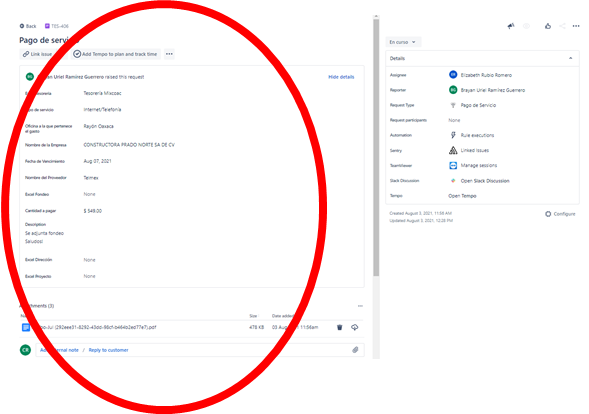Open TeamViewer Manage sessions
Viewport: 589px width, 414px height.
point(479,165)
